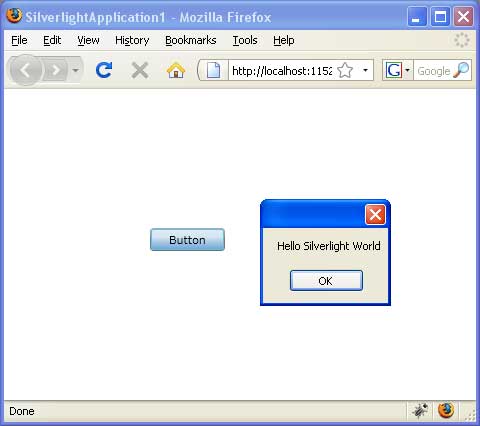
Task: Click the Hello Silverlight World message text
Action: tap(329, 246)
